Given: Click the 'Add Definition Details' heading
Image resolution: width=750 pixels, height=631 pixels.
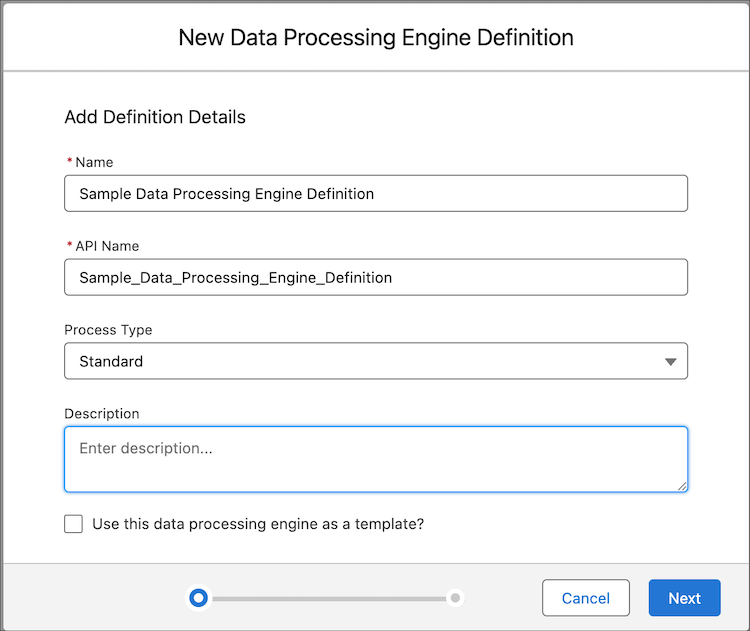Looking at the screenshot, I should tap(155, 117).
